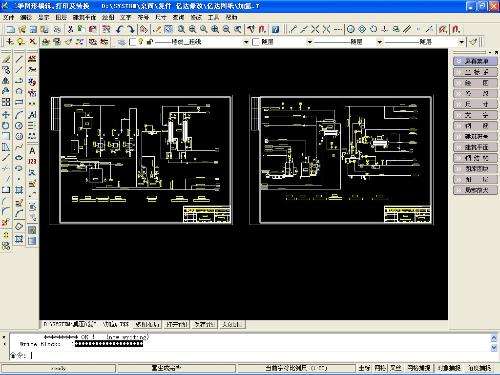Enable the X-shaped intersection snap icon
The height and width of the screenshot is (375, 500).
(x=315, y=29)
